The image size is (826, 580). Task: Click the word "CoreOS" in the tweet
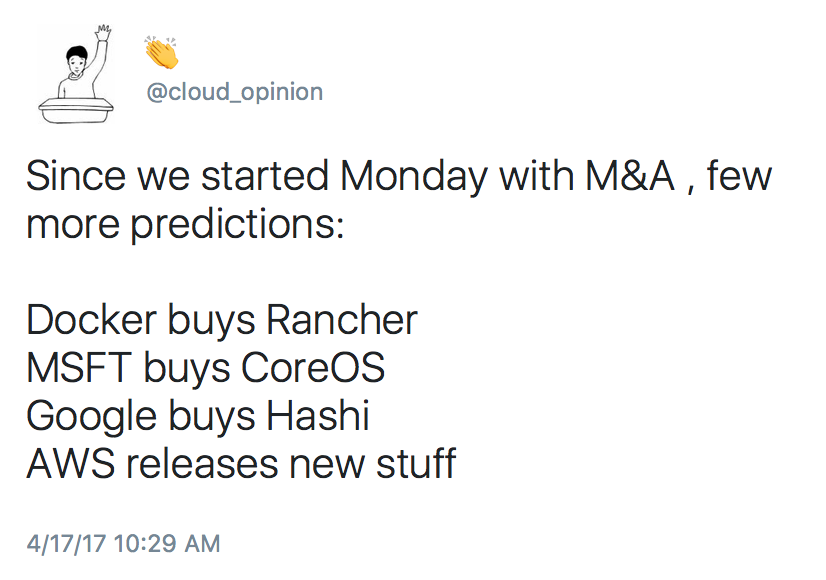[x=313, y=368]
